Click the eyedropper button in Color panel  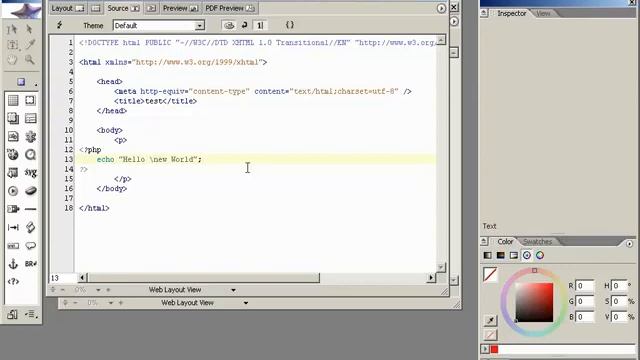coord(490,320)
